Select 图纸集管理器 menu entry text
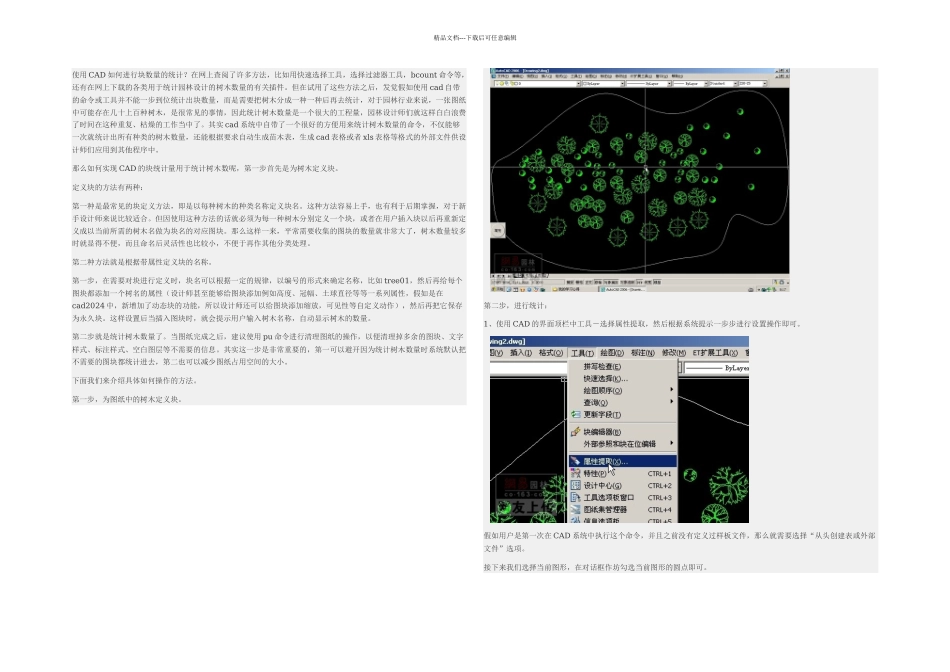 pos(605,510)
